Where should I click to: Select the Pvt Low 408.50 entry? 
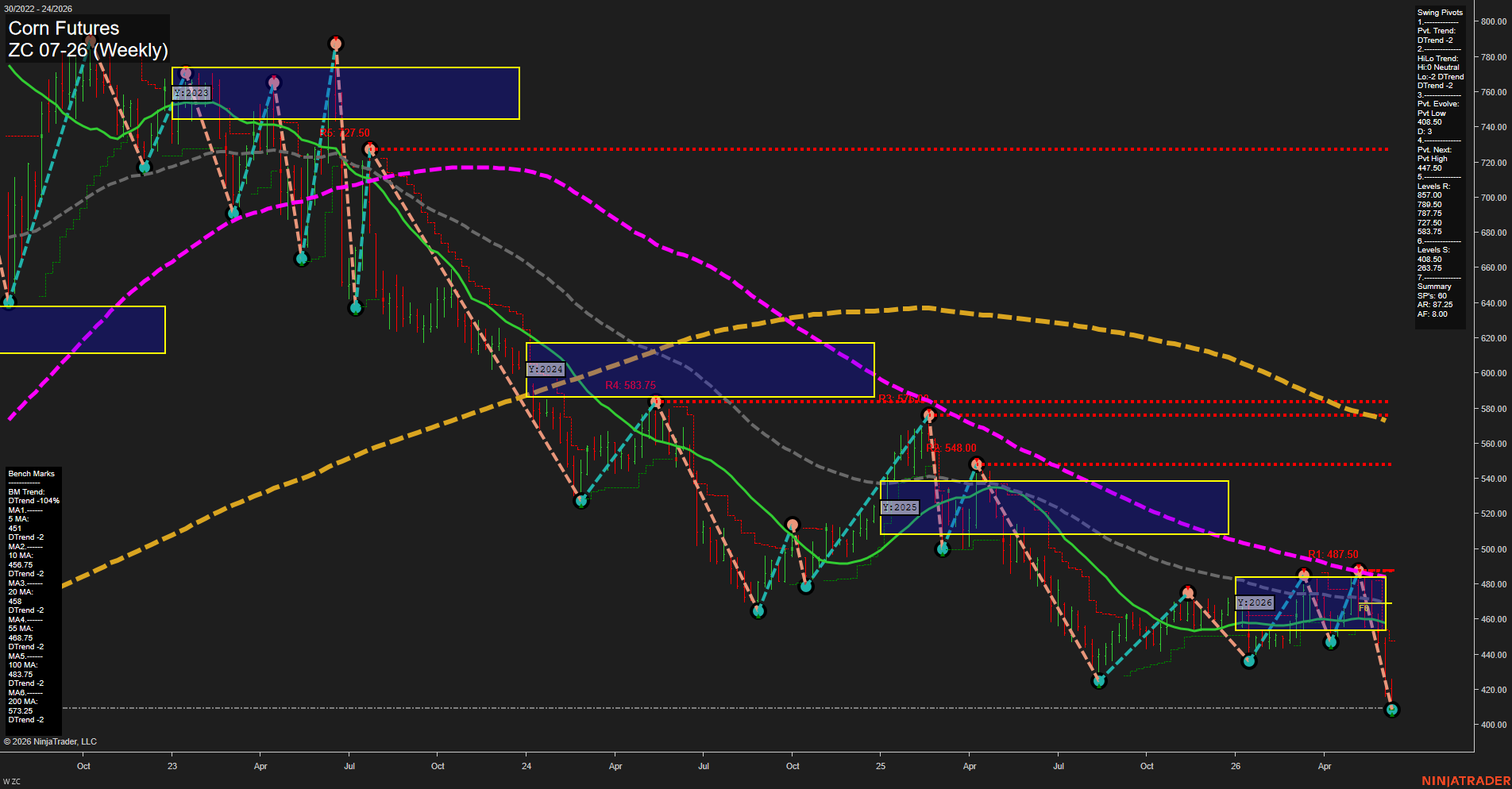click(x=1432, y=117)
